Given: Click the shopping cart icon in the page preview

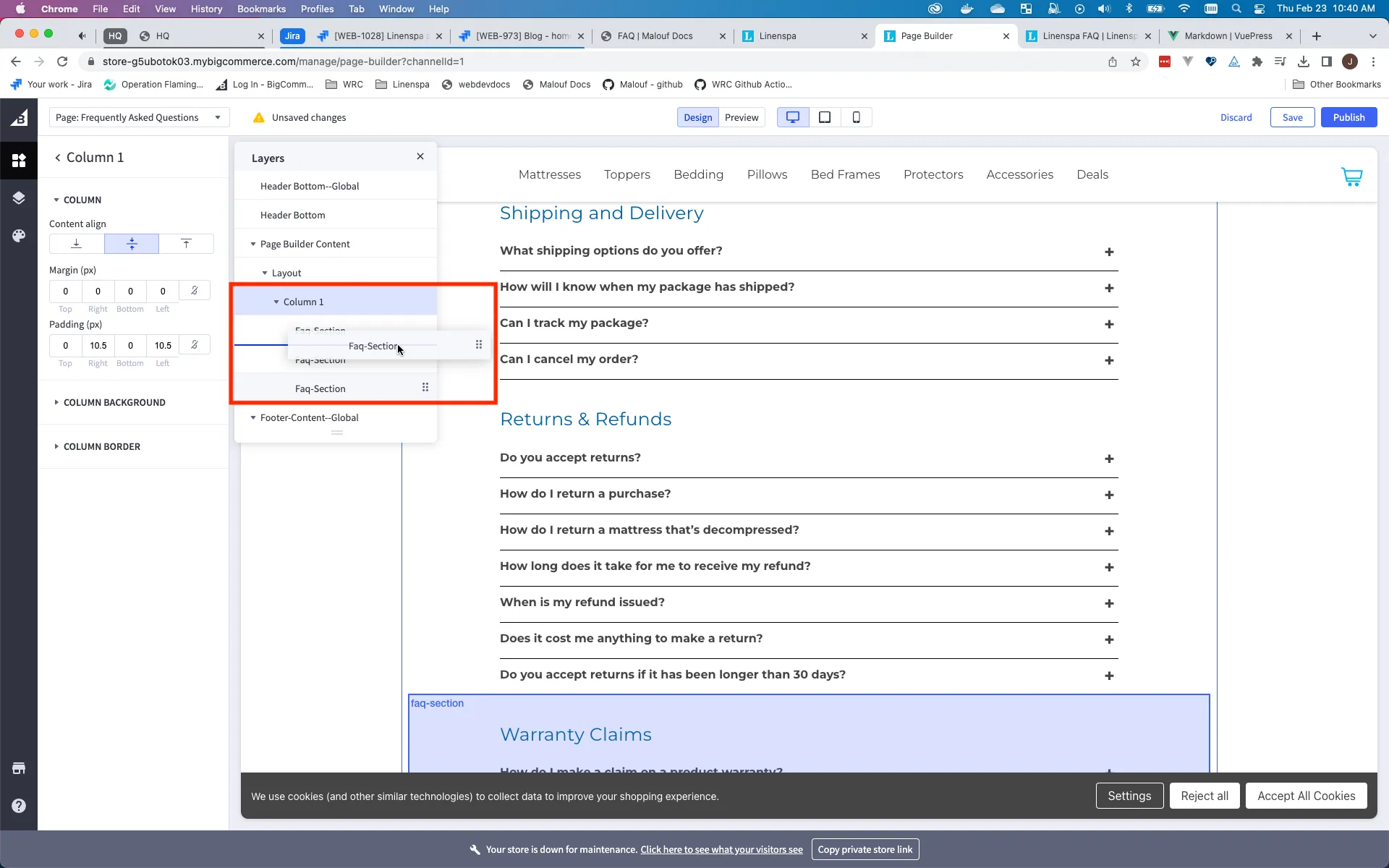Looking at the screenshot, I should tap(1351, 176).
